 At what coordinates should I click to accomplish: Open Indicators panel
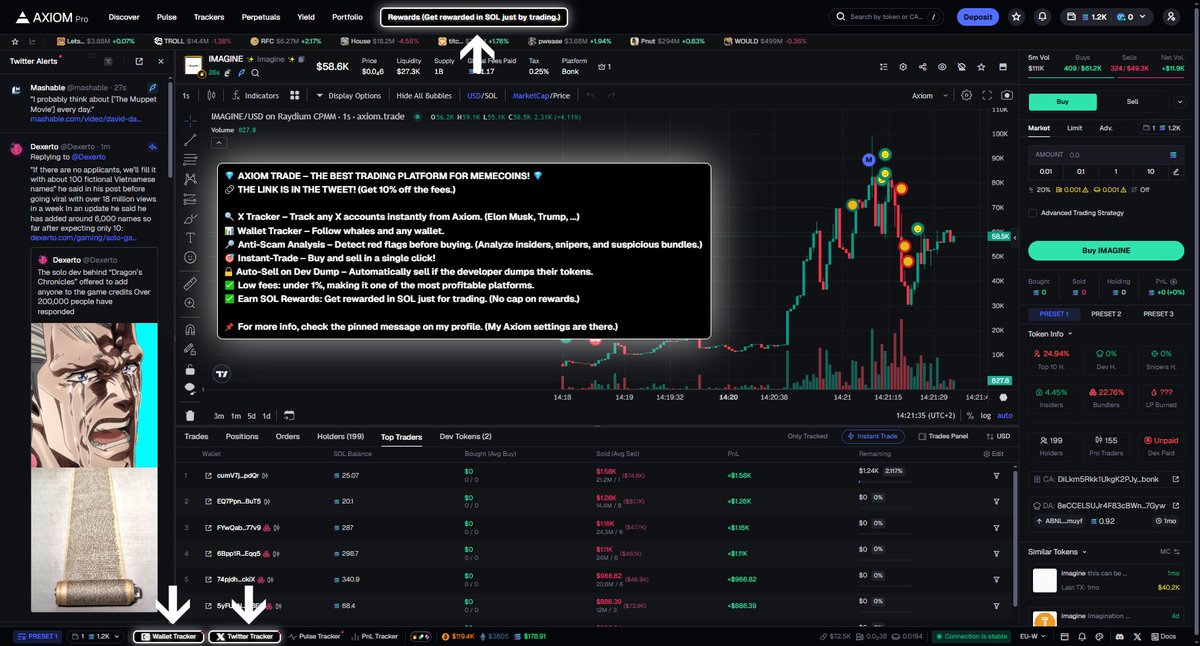pyautogui.click(x=255, y=96)
